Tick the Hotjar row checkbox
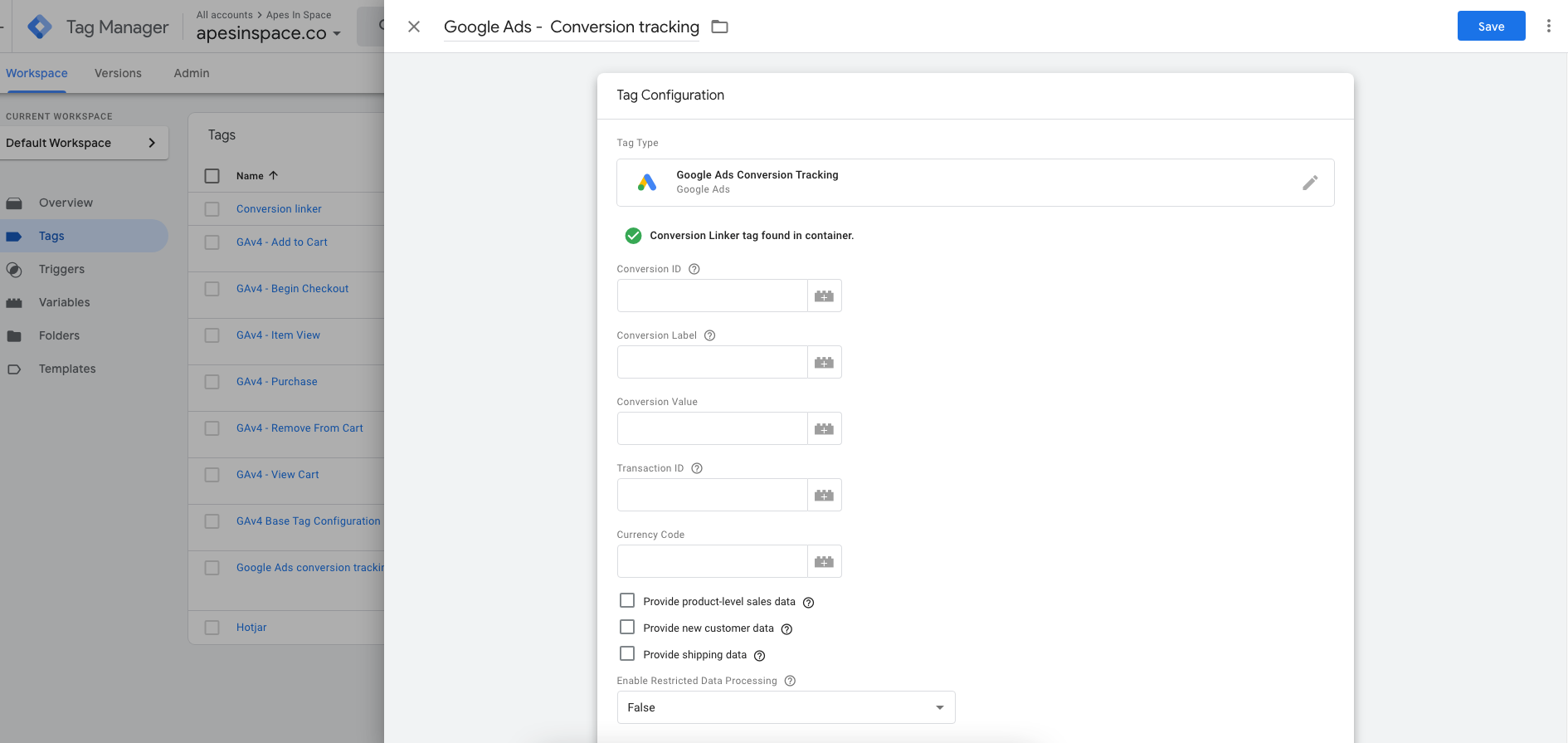This screenshot has width=1568, height=743. tap(212, 628)
